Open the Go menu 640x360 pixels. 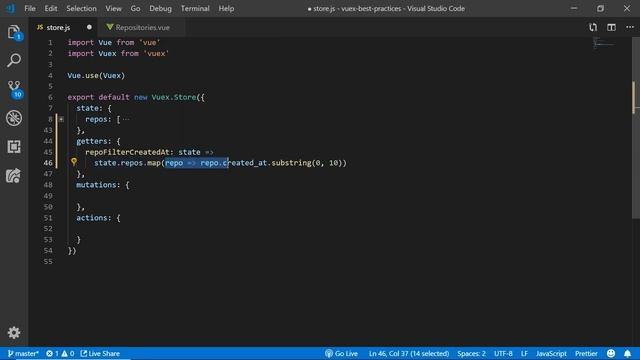[x=135, y=9]
